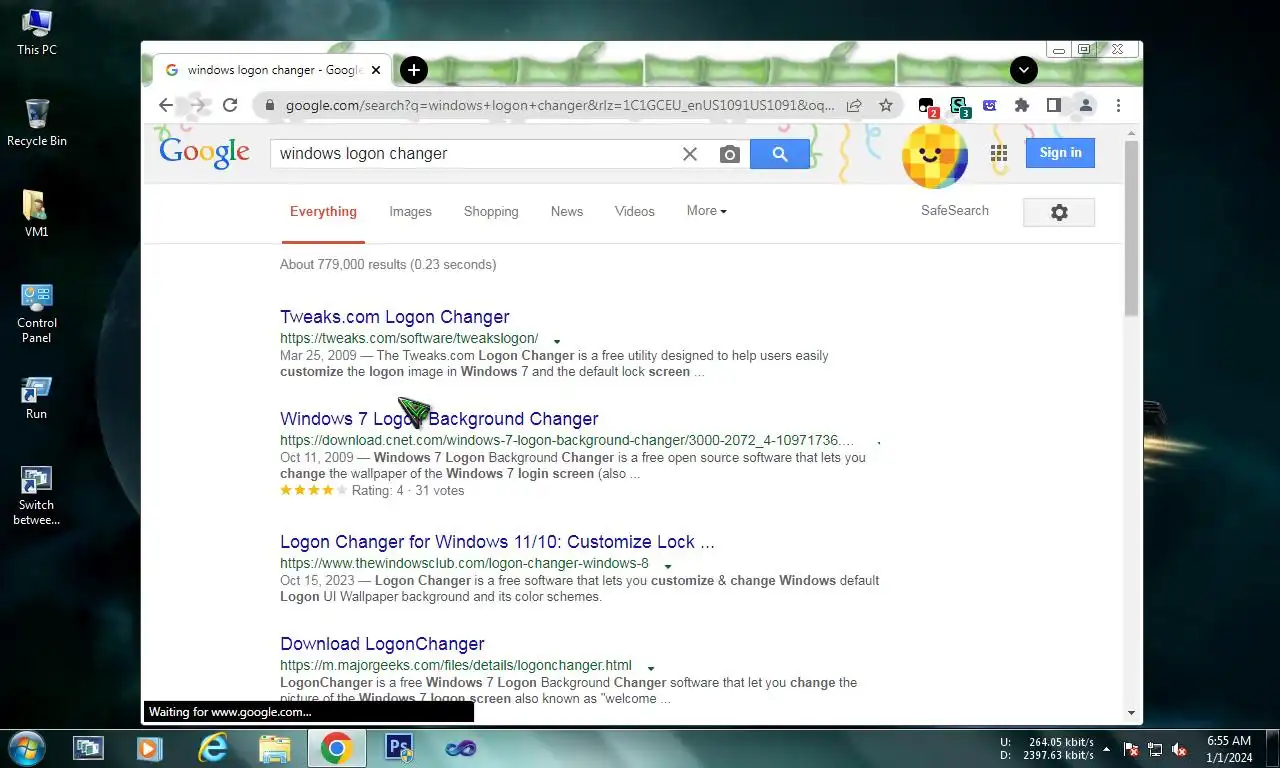Go back to the previous page
This screenshot has width=1280, height=768.
tap(166, 105)
